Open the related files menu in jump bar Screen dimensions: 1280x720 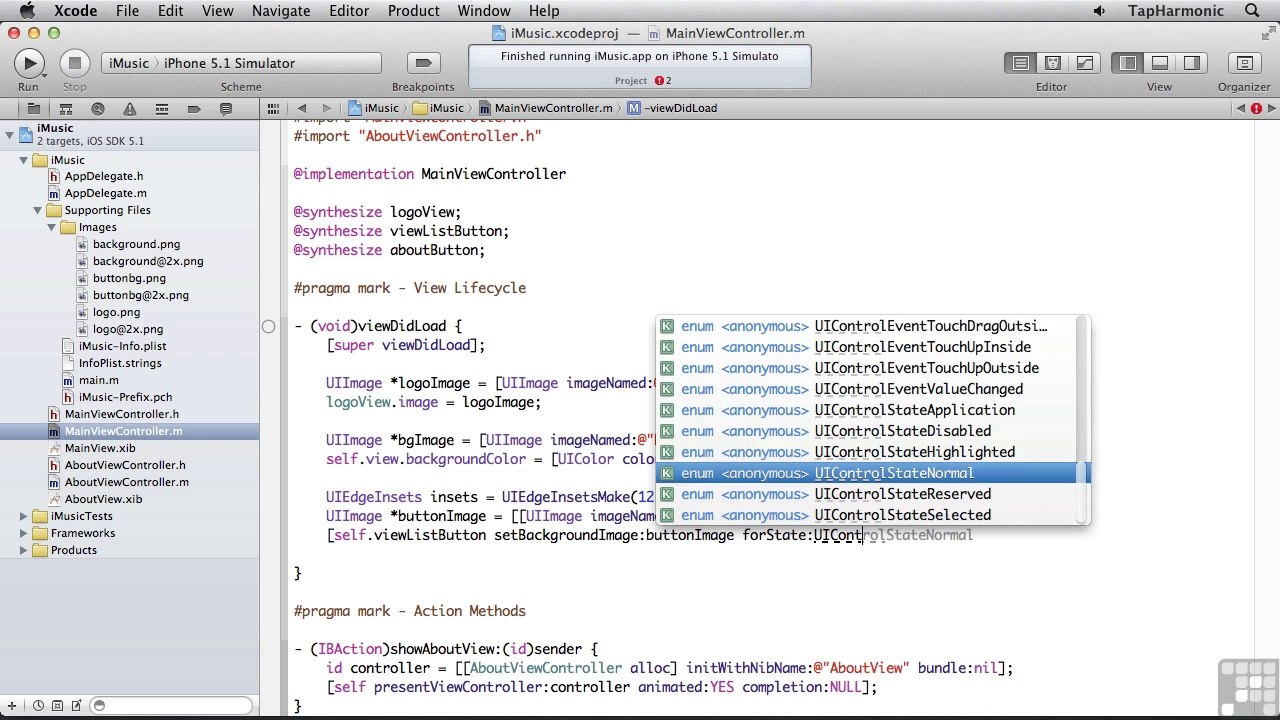tap(272, 108)
